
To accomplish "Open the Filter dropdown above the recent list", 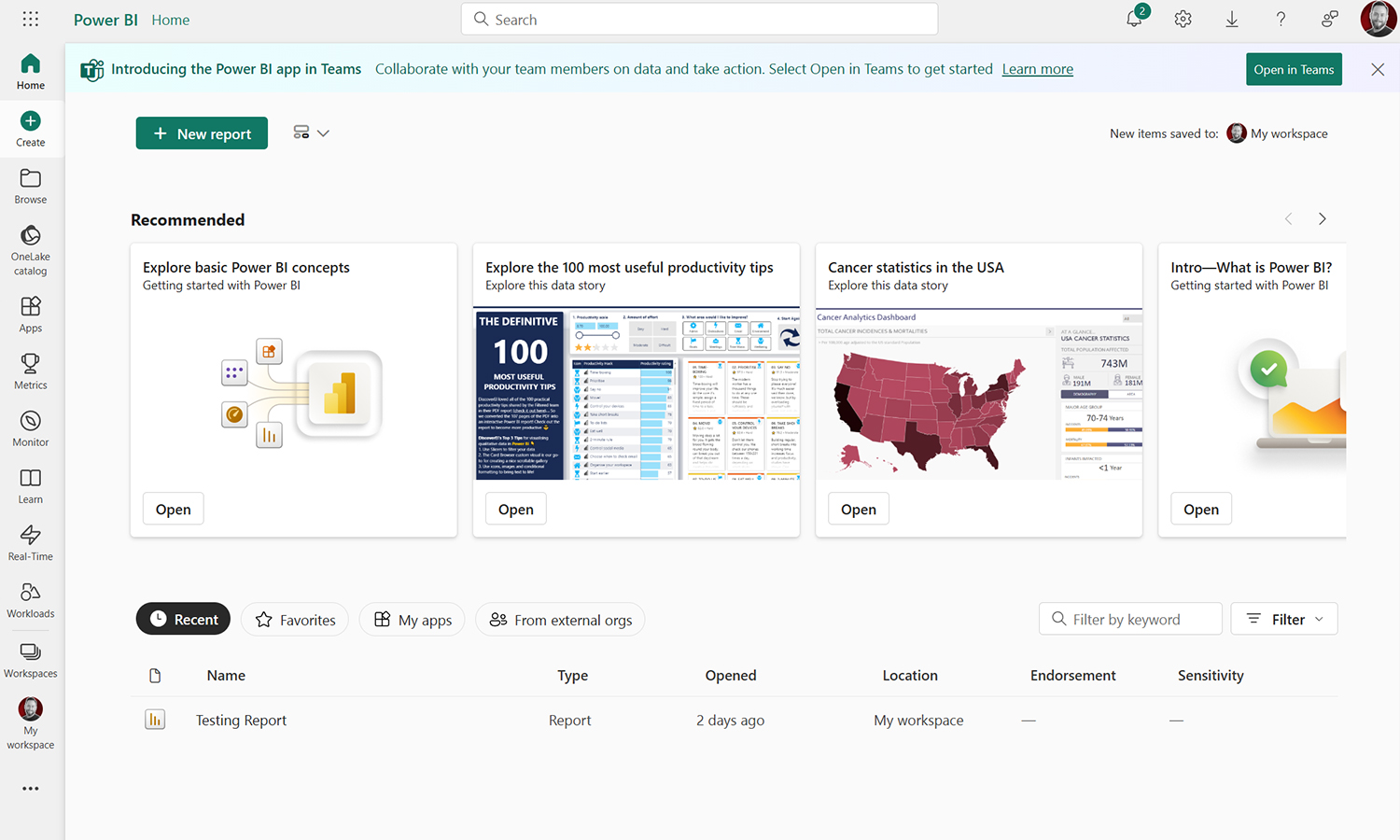I will (x=1283, y=618).
